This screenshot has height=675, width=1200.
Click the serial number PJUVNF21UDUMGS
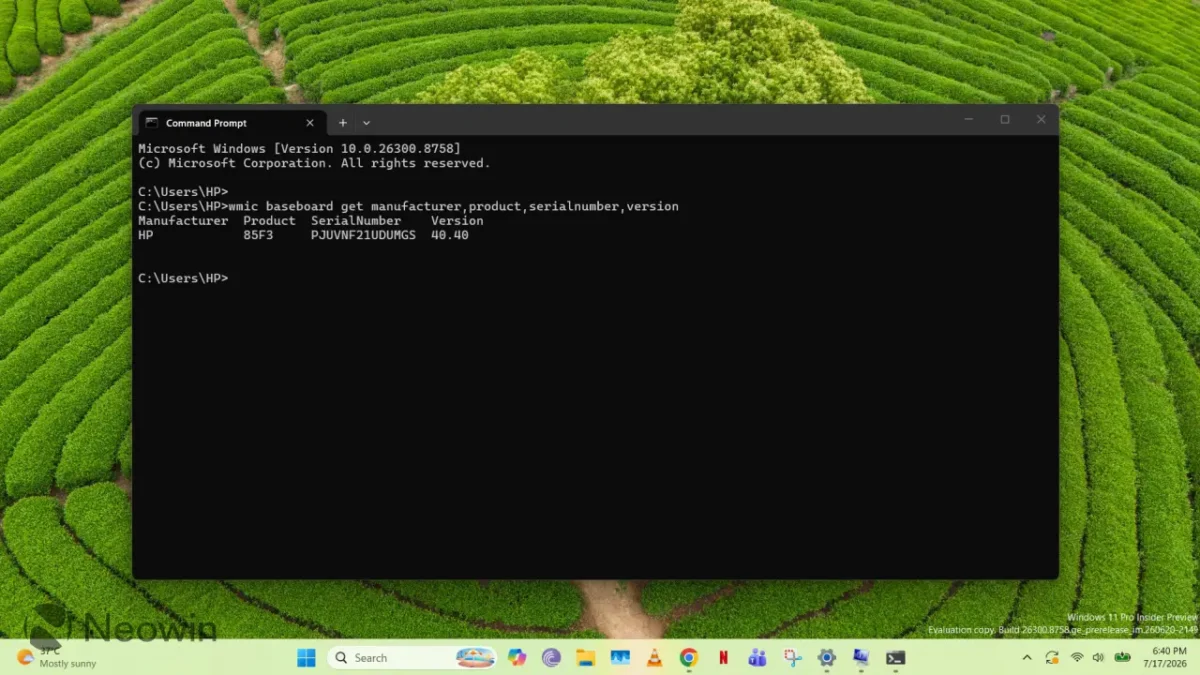pyautogui.click(x=363, y=235)
